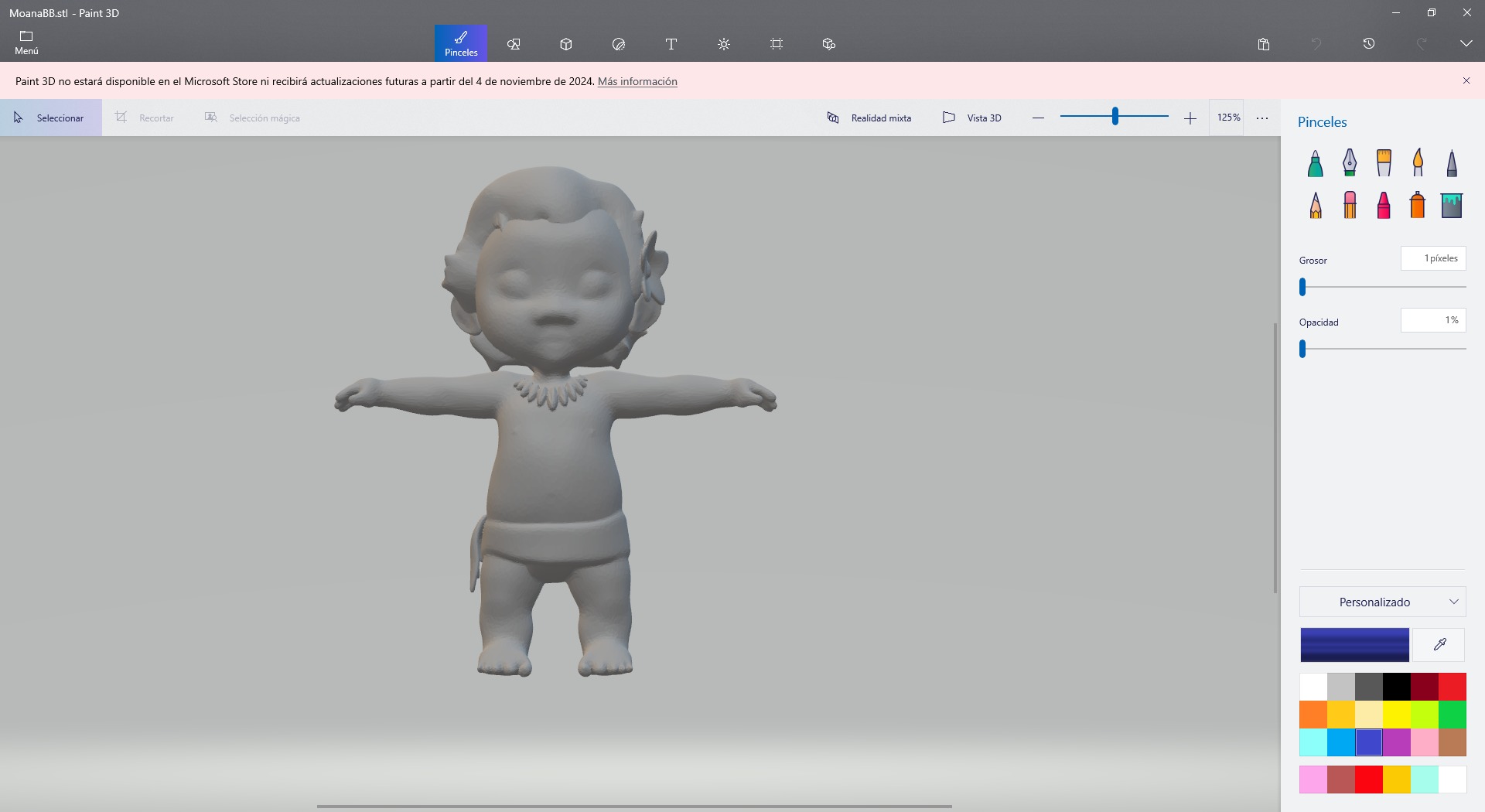Pick the black color swatch
This screenshot has width=1485, height=812.
coord(1397,687)
